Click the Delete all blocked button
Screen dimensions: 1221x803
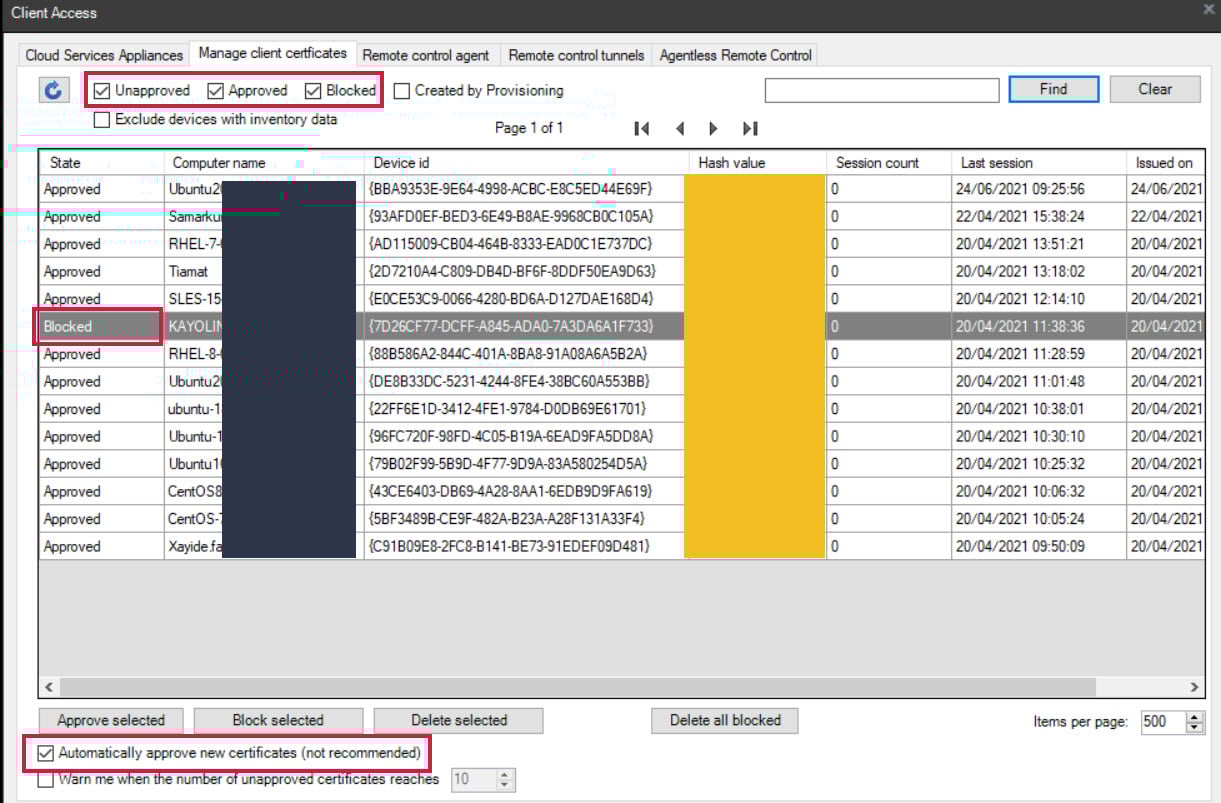pyautogui.click(x=726, y=720)
